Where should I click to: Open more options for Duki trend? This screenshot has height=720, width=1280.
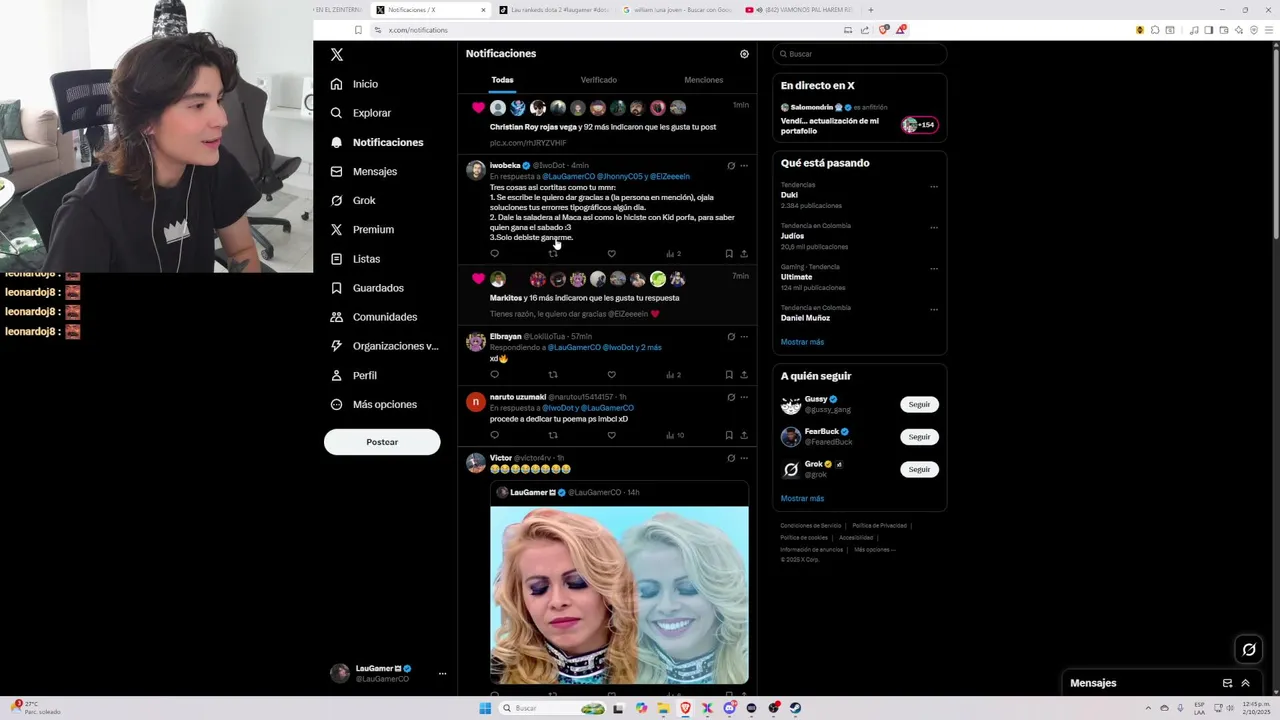click(x=934, y=187)
